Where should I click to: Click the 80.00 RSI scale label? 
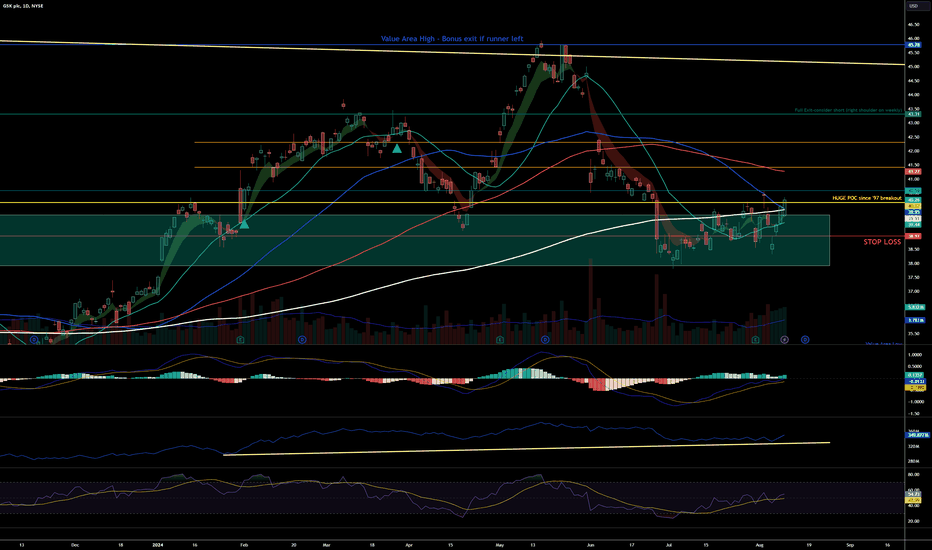tap(913, 474)
